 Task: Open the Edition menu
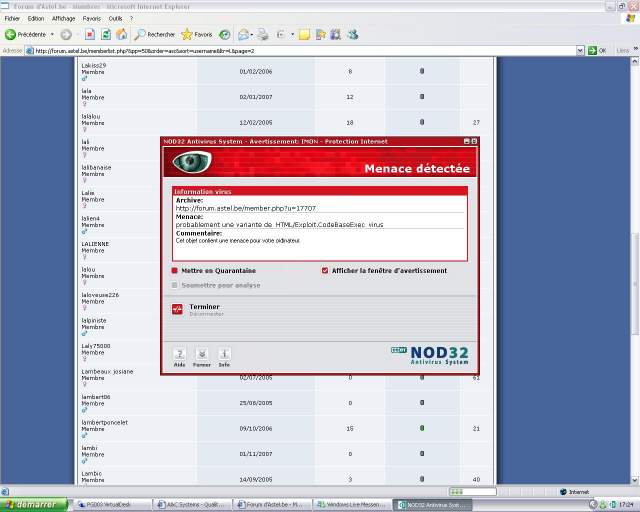[36, 18]
